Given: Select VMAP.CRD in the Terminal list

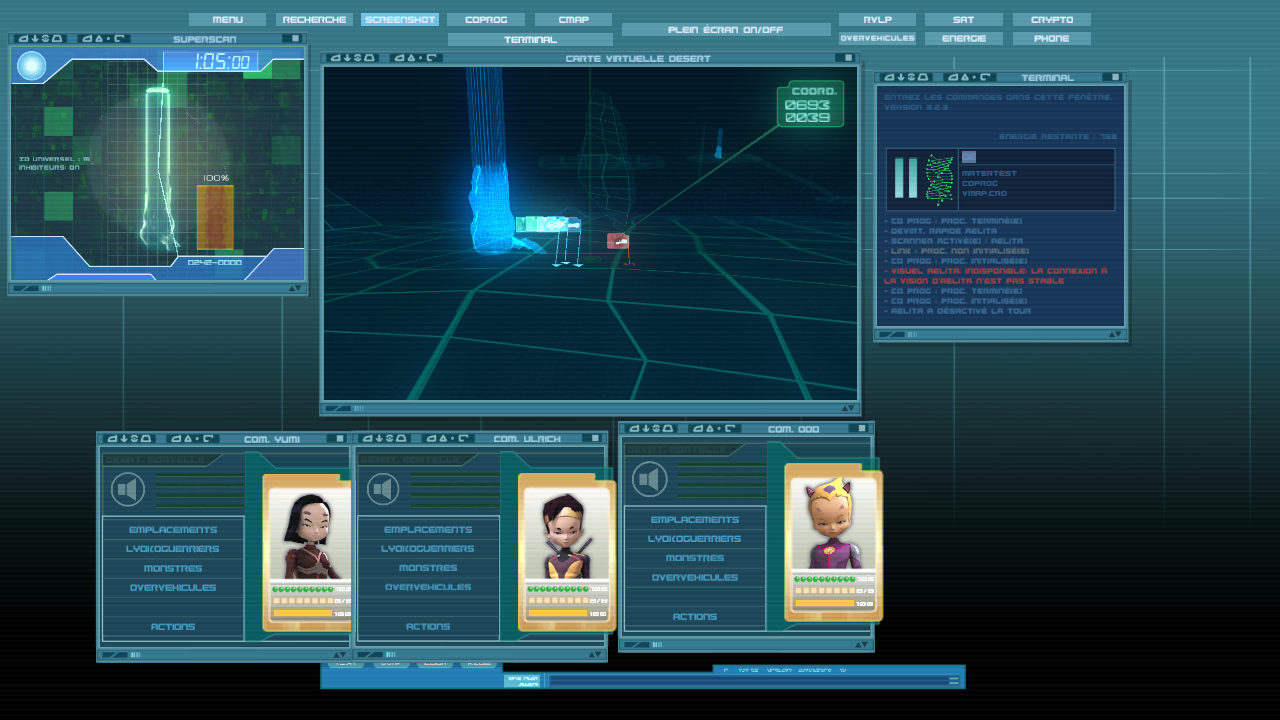Looking at the screenshot, I should (x=984, y=193).
